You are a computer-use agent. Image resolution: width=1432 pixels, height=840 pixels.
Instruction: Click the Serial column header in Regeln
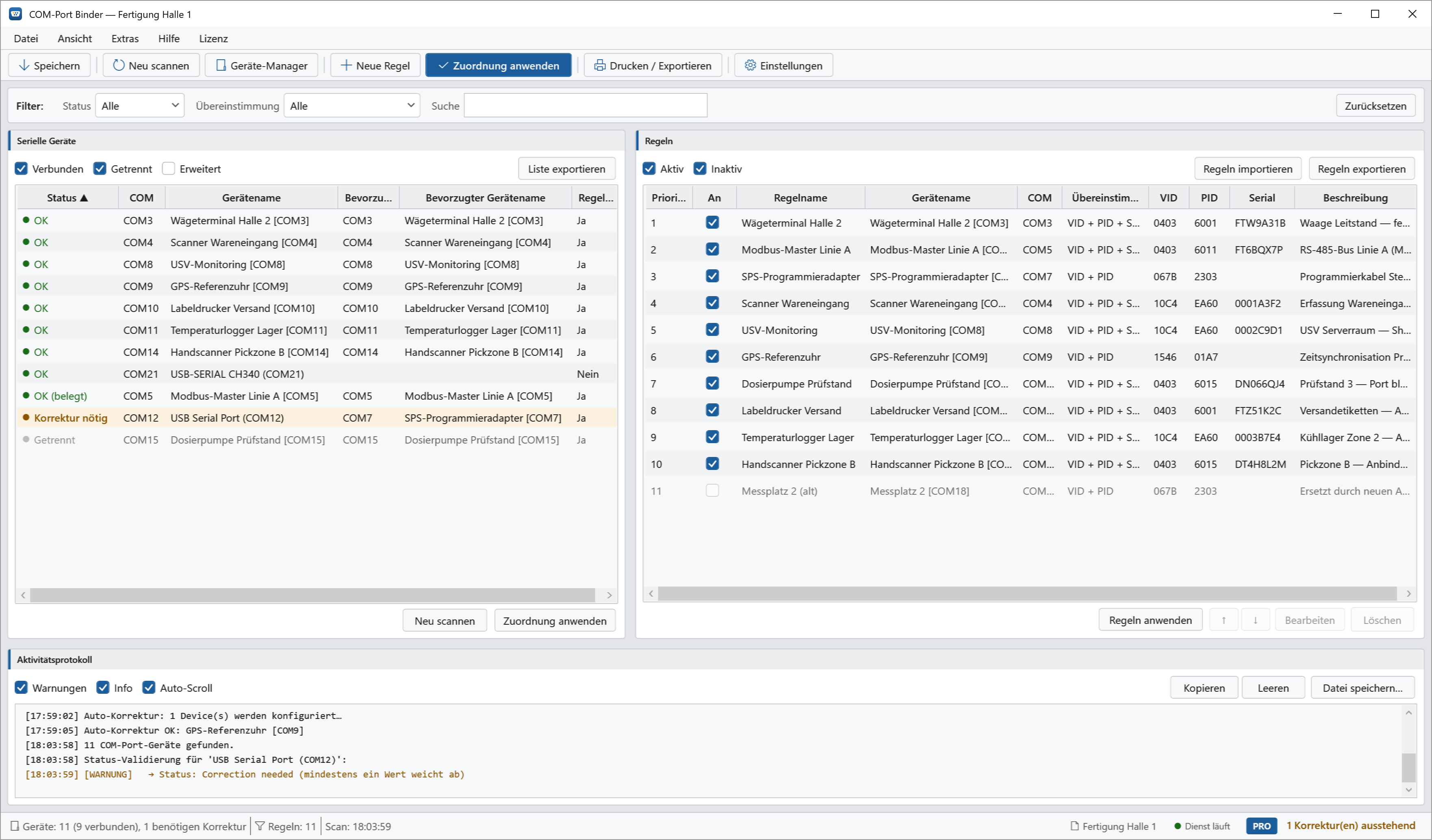pyautogui.click(x=1261, y=198)
